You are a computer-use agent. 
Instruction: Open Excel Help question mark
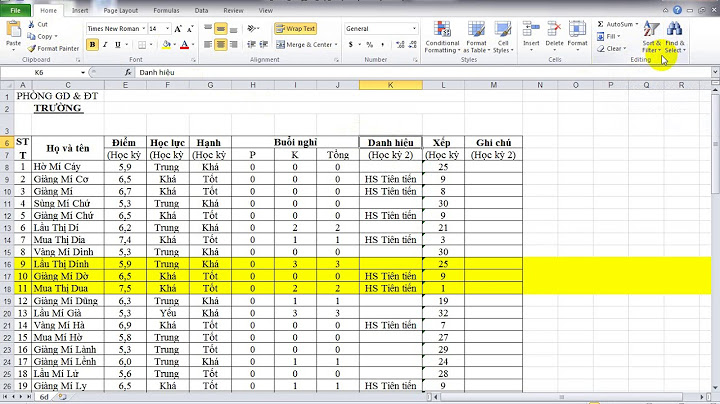pyautogui.click(x=677, y=10)
